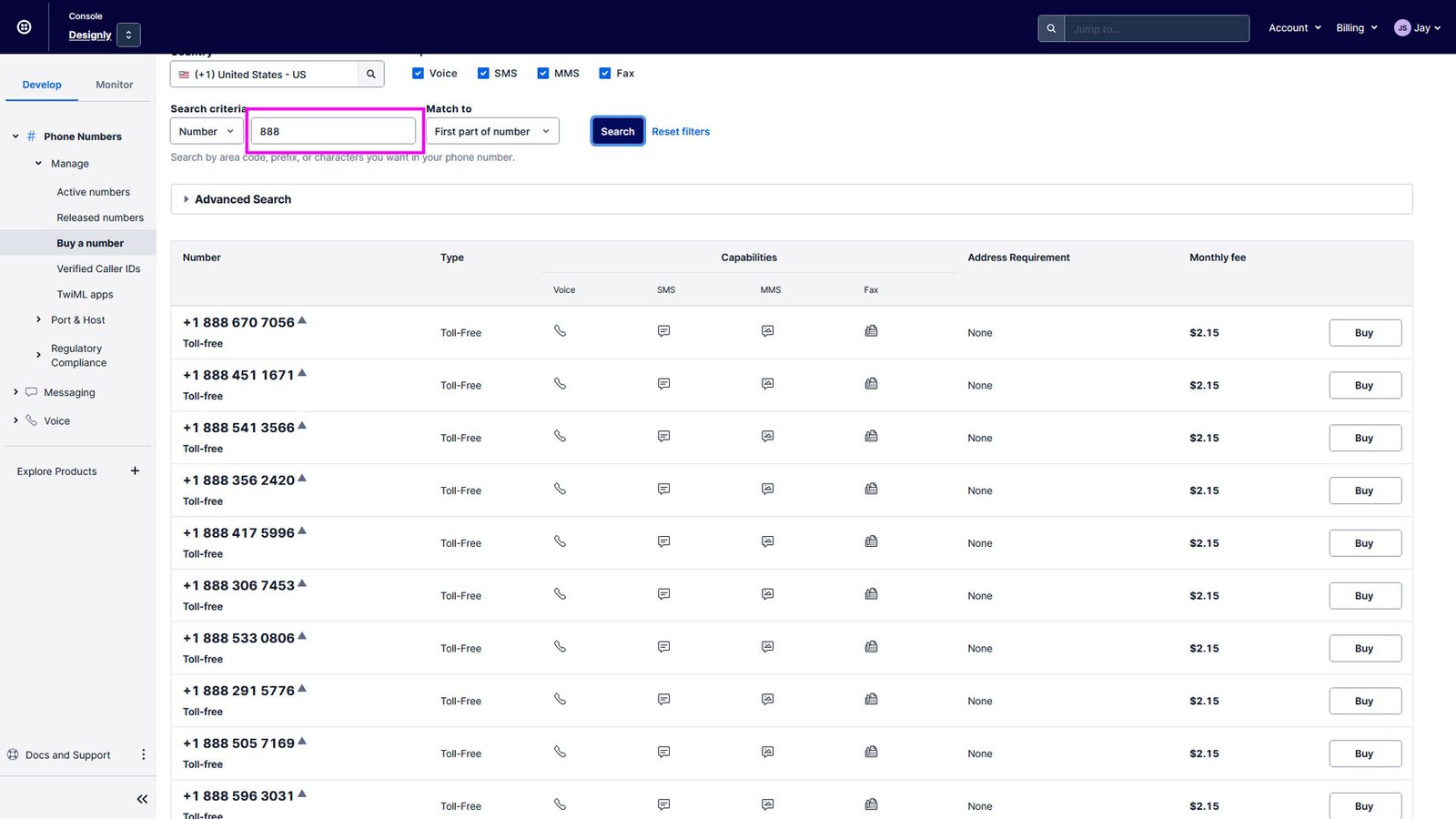The image size is (1456, 819).
Task: Open Active numbers in sidebar
Action: [93, 192]
